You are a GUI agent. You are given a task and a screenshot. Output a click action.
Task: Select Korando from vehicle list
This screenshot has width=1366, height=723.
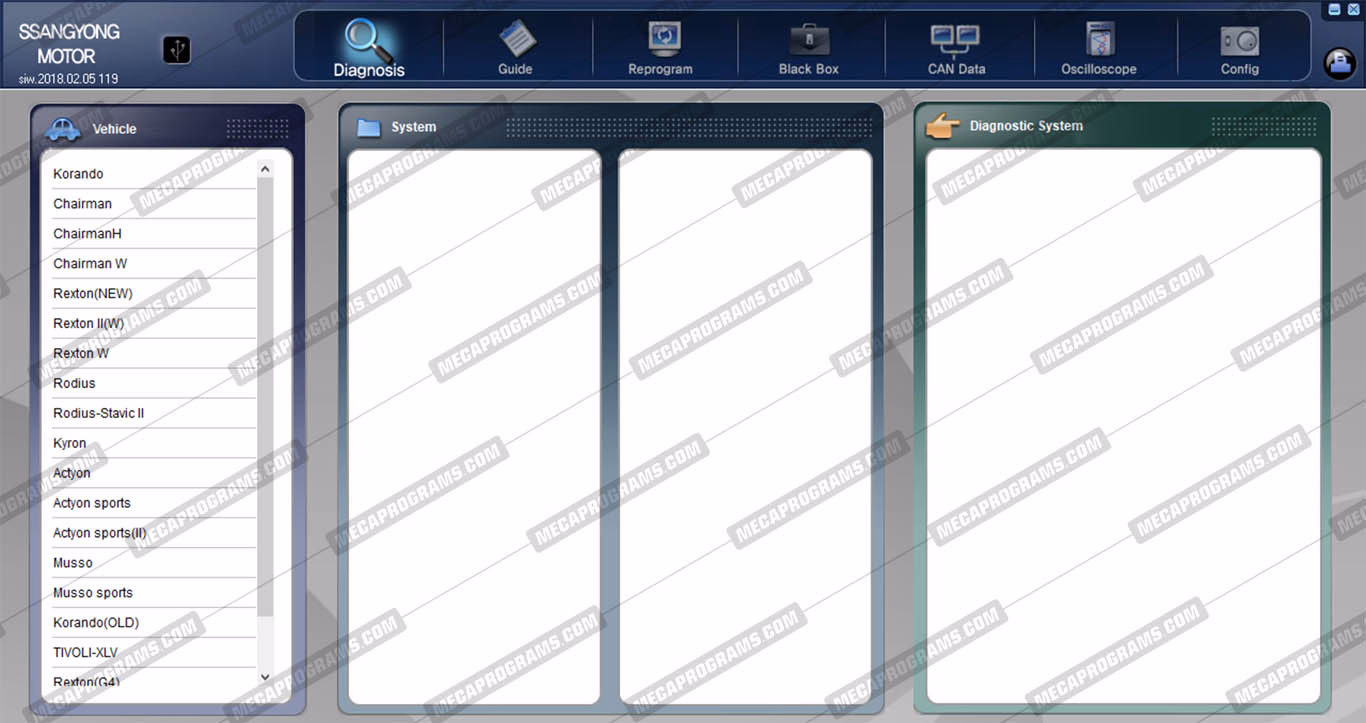(x=154, y=174)
